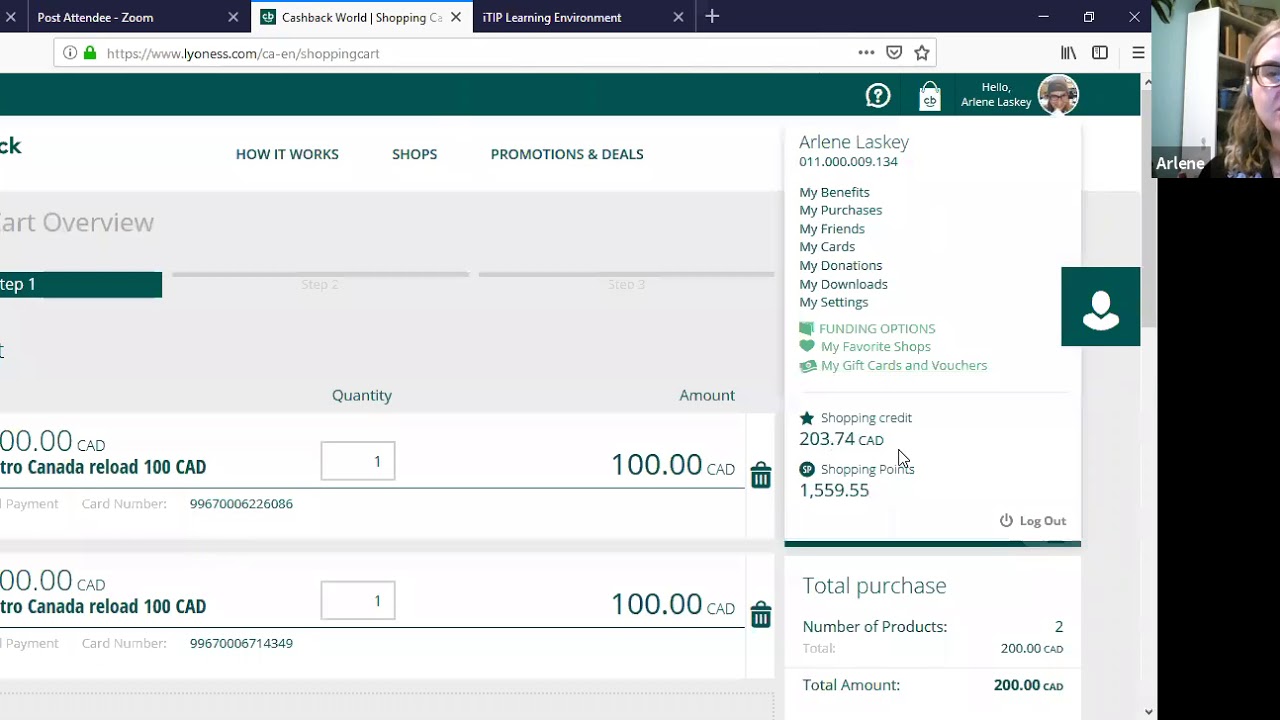Edit quantity field for card 99670006714349
Viewport: 1280px width, 720px height.
[x=358, y=600]
